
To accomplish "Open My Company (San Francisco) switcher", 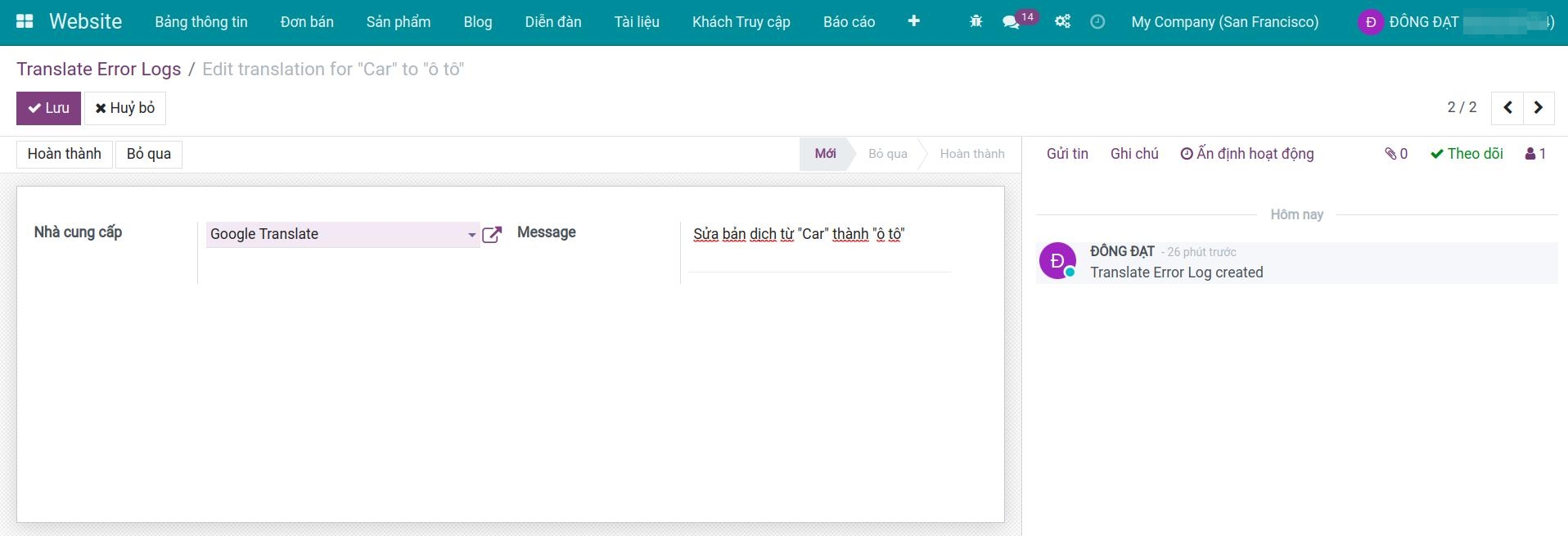I will pyautogui.click(x=1224, y=22).
